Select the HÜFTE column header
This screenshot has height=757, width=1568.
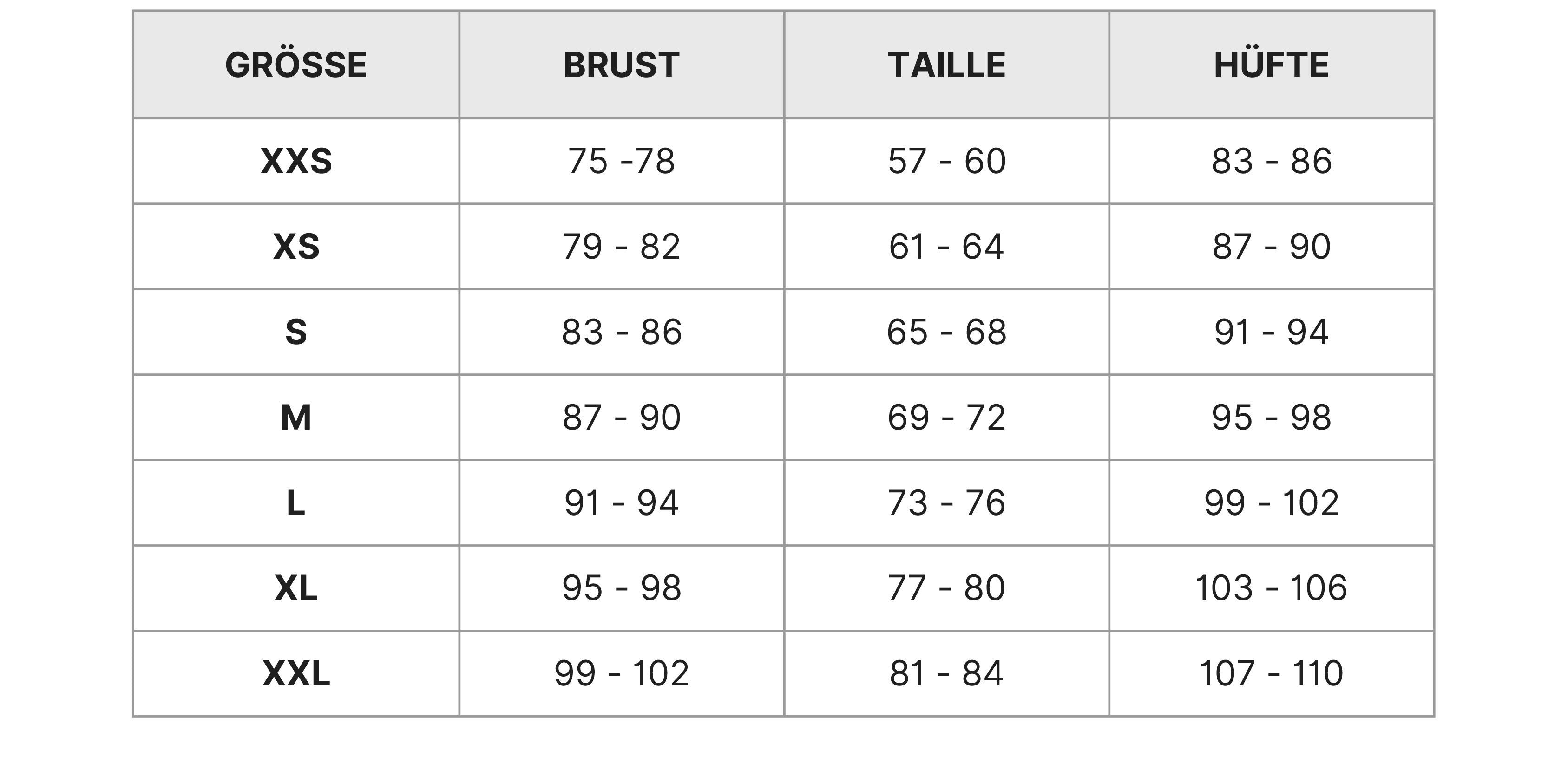[x=1272, y=65]
